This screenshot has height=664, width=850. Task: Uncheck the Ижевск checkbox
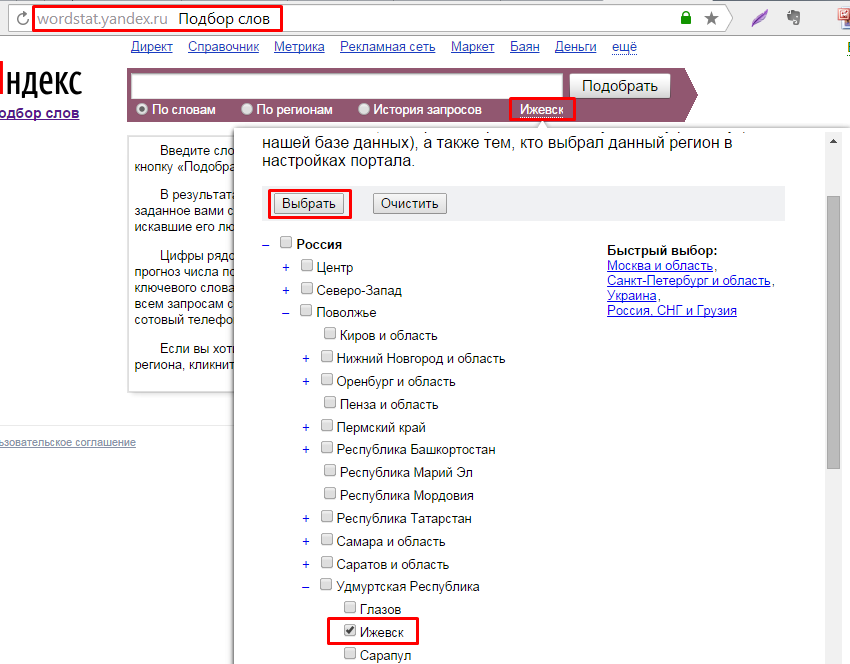tap(350, 630)
